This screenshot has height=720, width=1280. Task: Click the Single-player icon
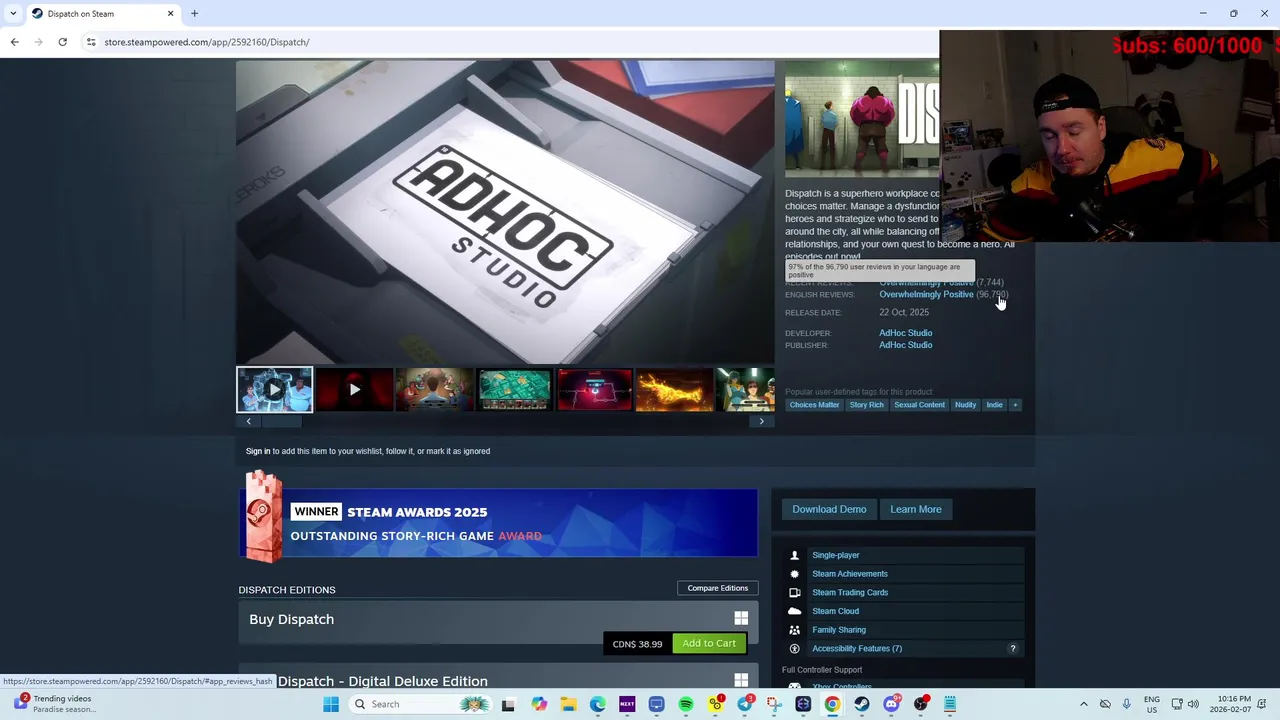tap(795, 555)
